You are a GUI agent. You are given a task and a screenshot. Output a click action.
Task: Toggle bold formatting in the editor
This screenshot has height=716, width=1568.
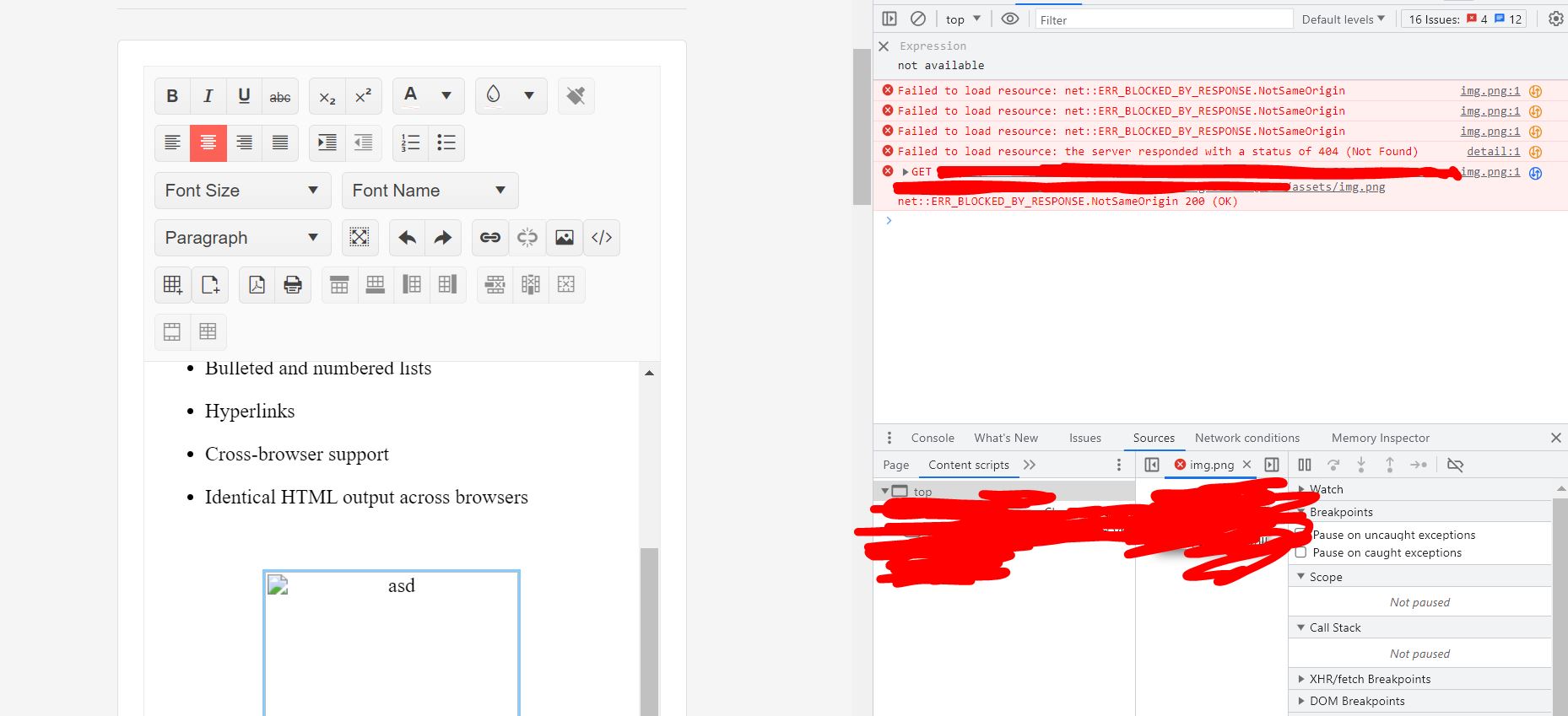[172, 96]
